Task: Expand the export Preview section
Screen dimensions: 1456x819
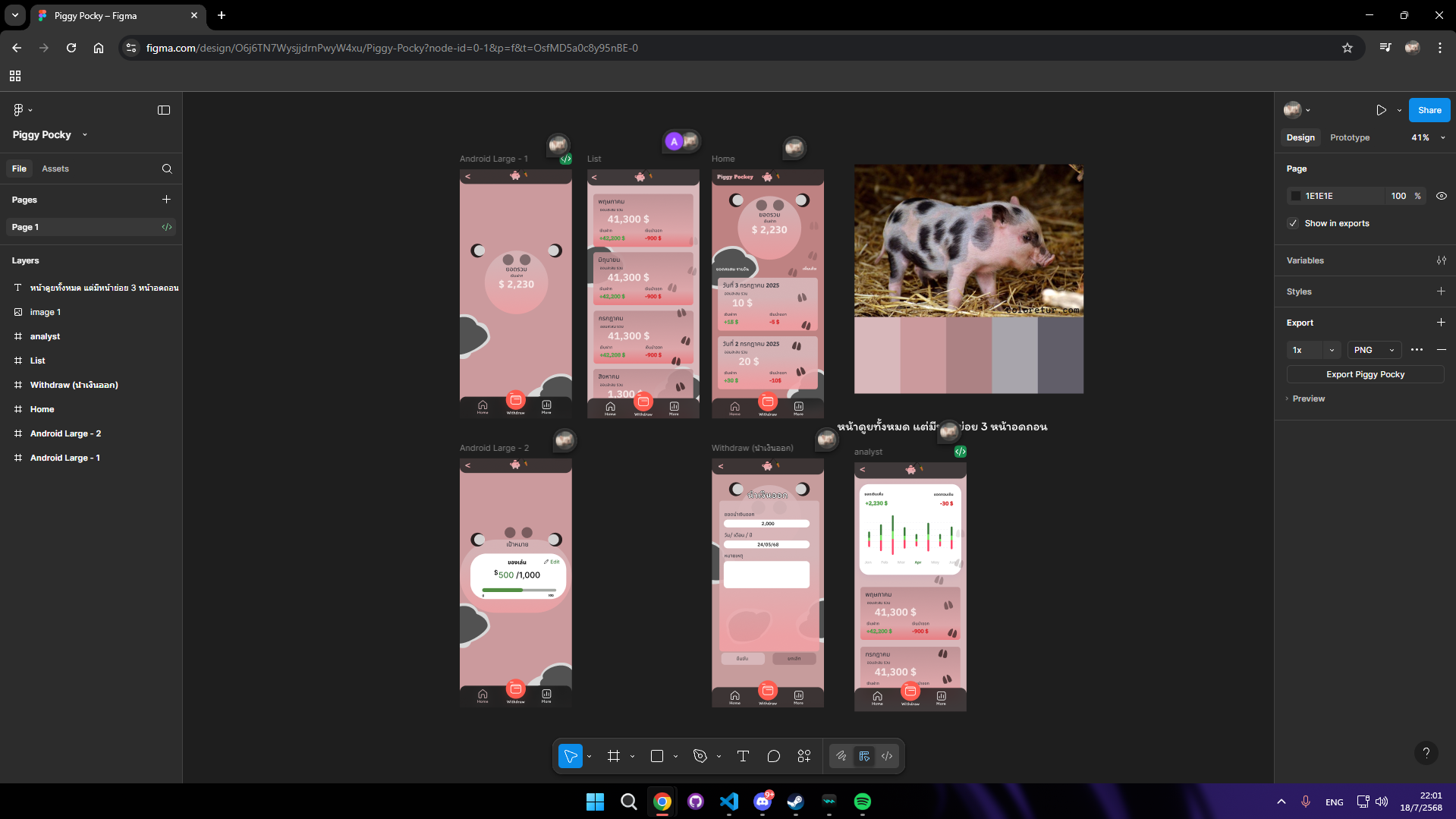Action: tap(1306, 398)
